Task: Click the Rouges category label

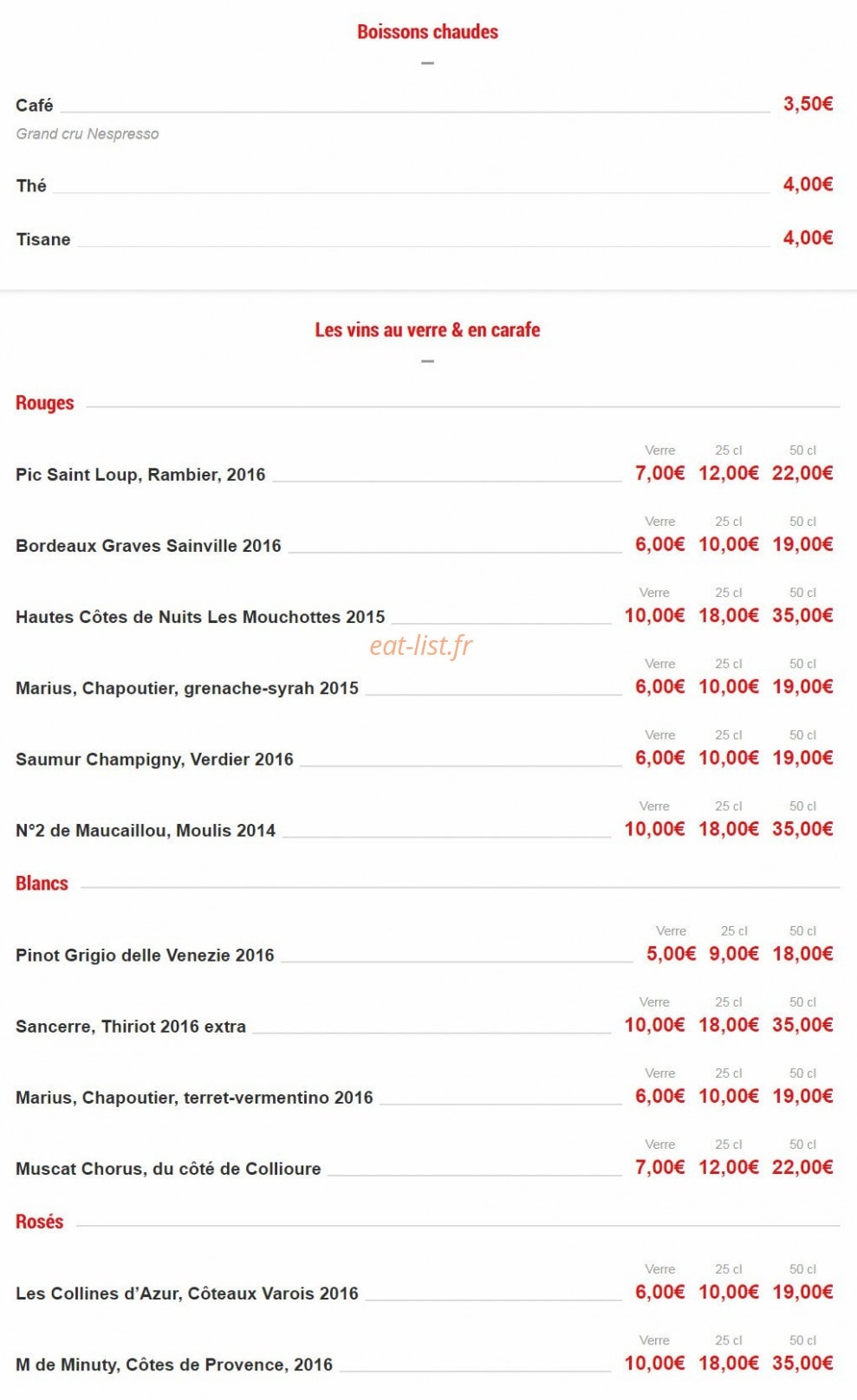Action: pos(45,403)
